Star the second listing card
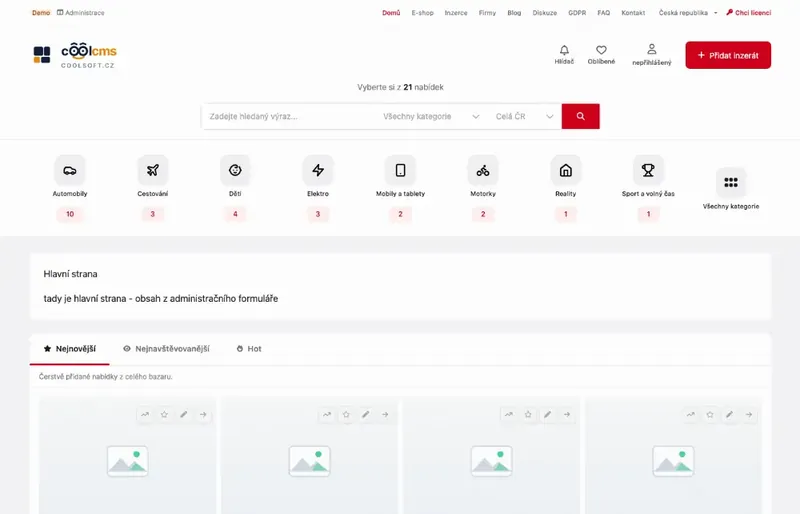800x514 pixels. pos(346,414)
